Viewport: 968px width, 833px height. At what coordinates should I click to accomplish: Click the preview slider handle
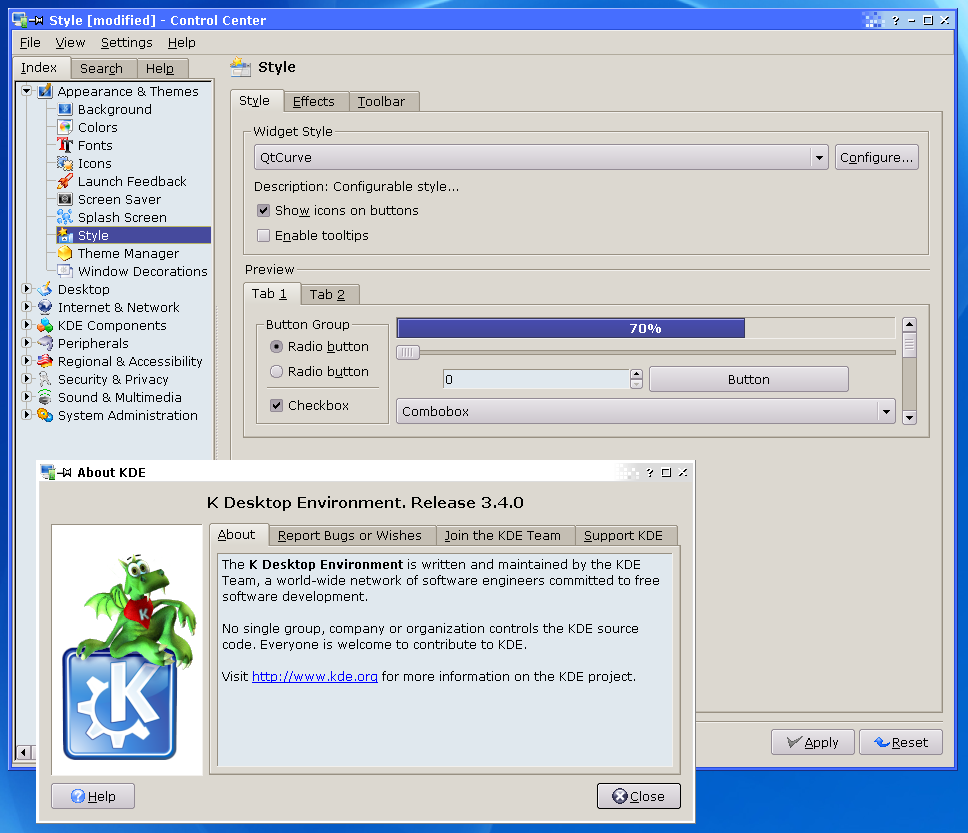pyautogui.click(x=407, y=352)
